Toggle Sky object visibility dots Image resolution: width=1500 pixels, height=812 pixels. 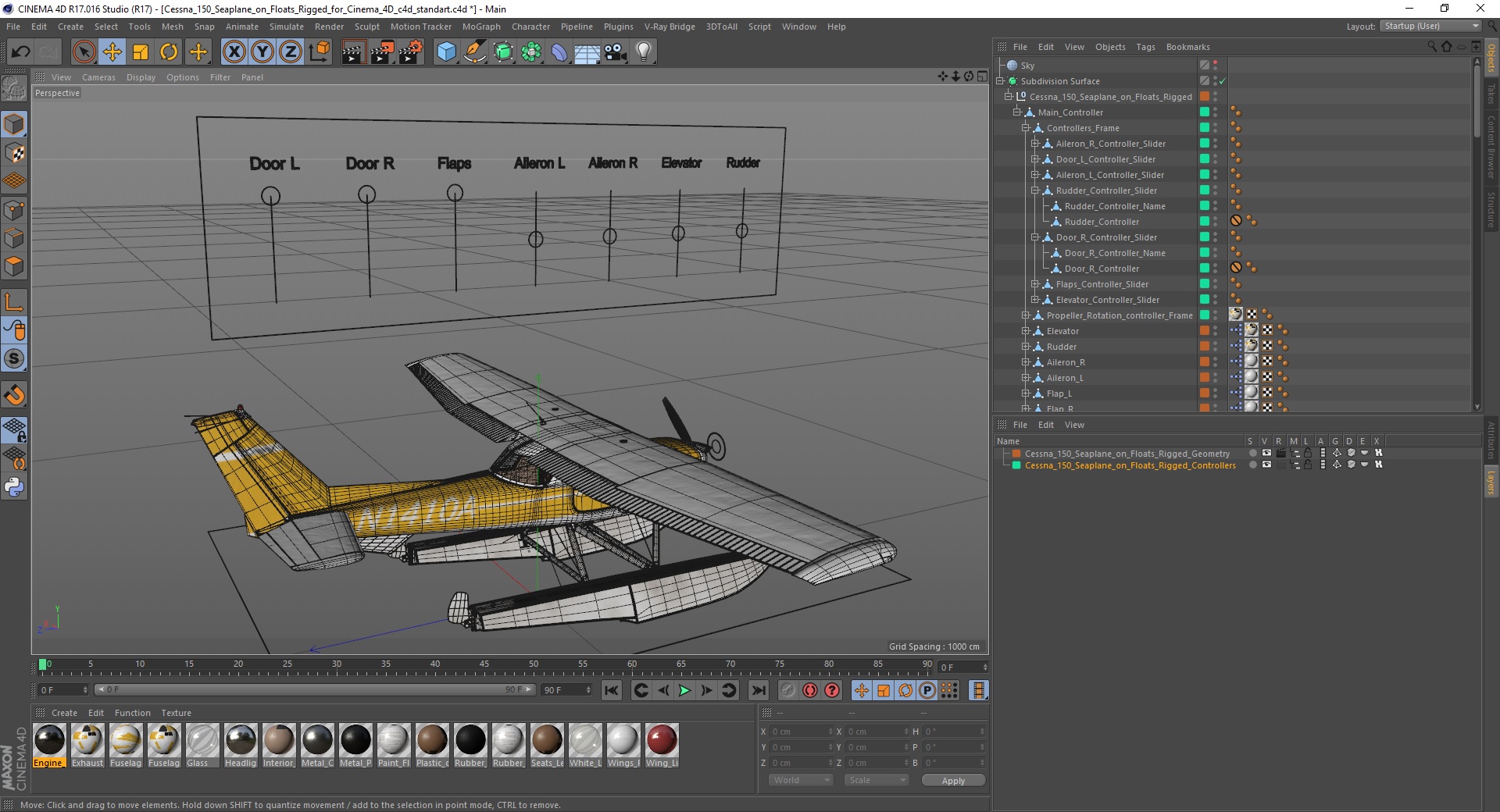(x=1216, y=66)
